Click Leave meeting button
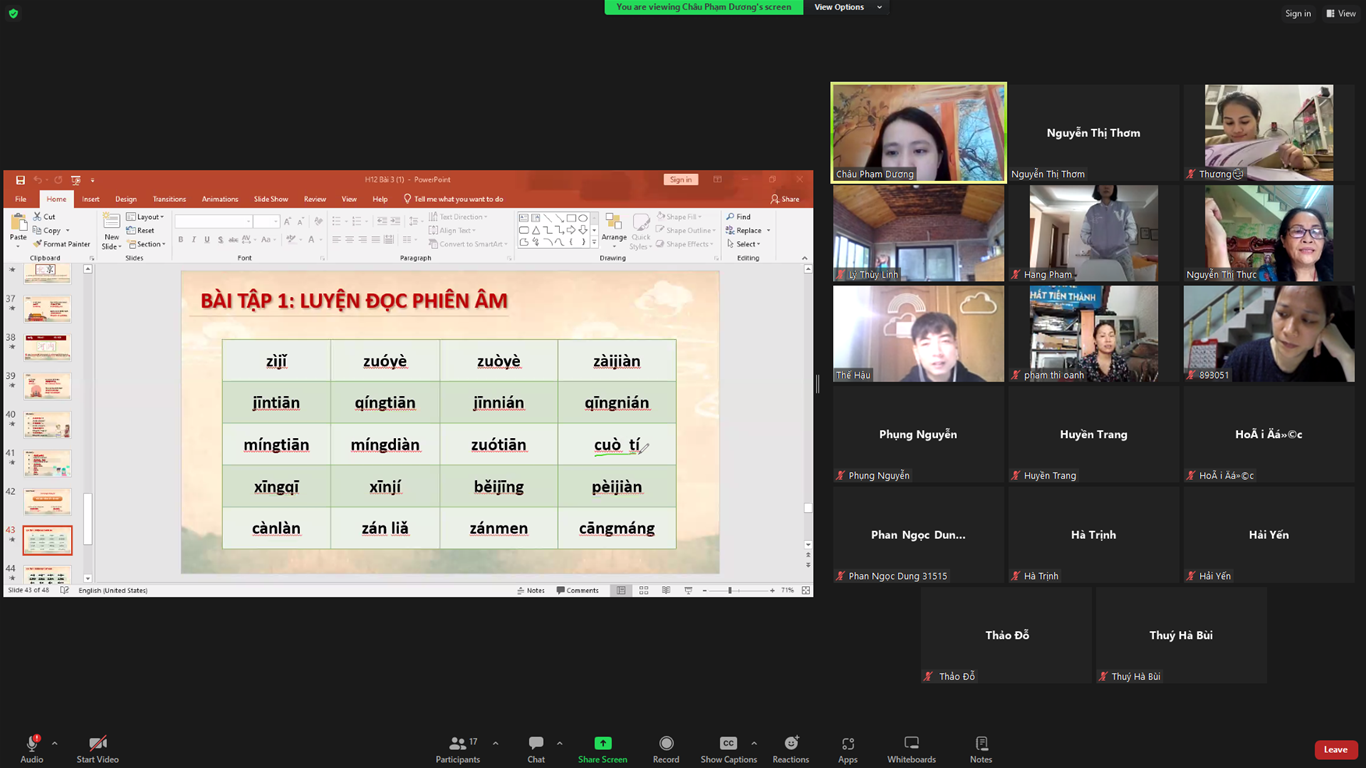The height and width of the screenshot is (768, 1366). tap(1336, 750)
